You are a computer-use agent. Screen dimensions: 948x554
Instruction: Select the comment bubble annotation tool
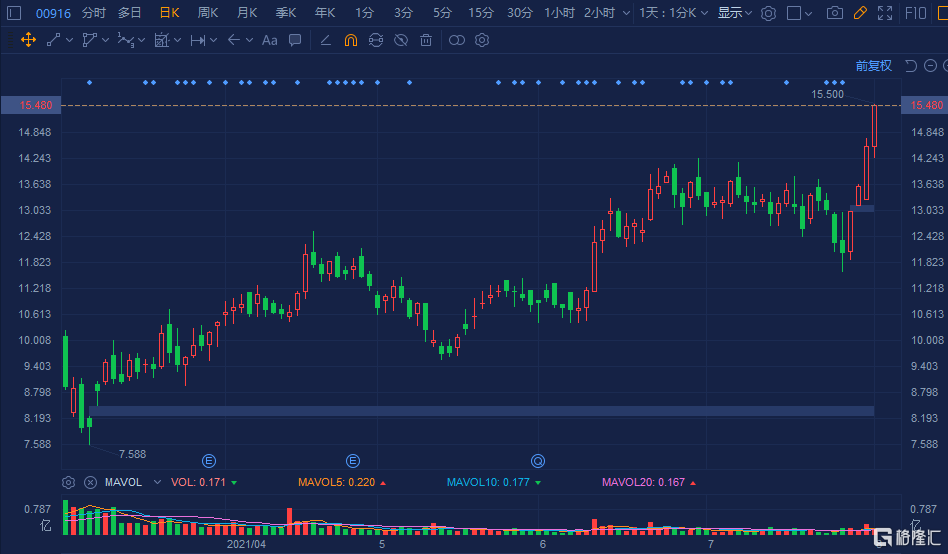point(295,40)
